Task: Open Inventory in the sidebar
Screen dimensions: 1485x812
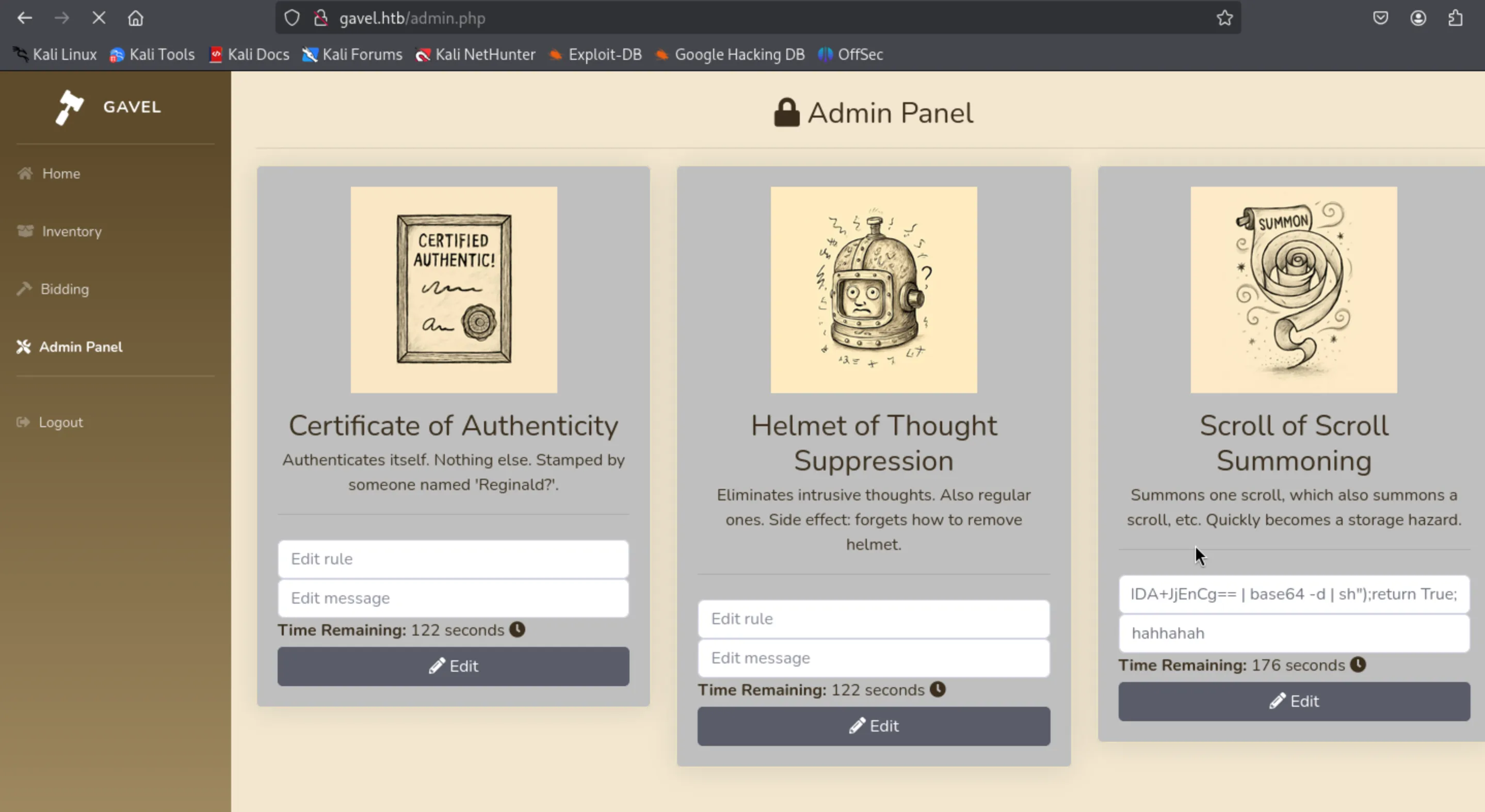Action: 72,232
